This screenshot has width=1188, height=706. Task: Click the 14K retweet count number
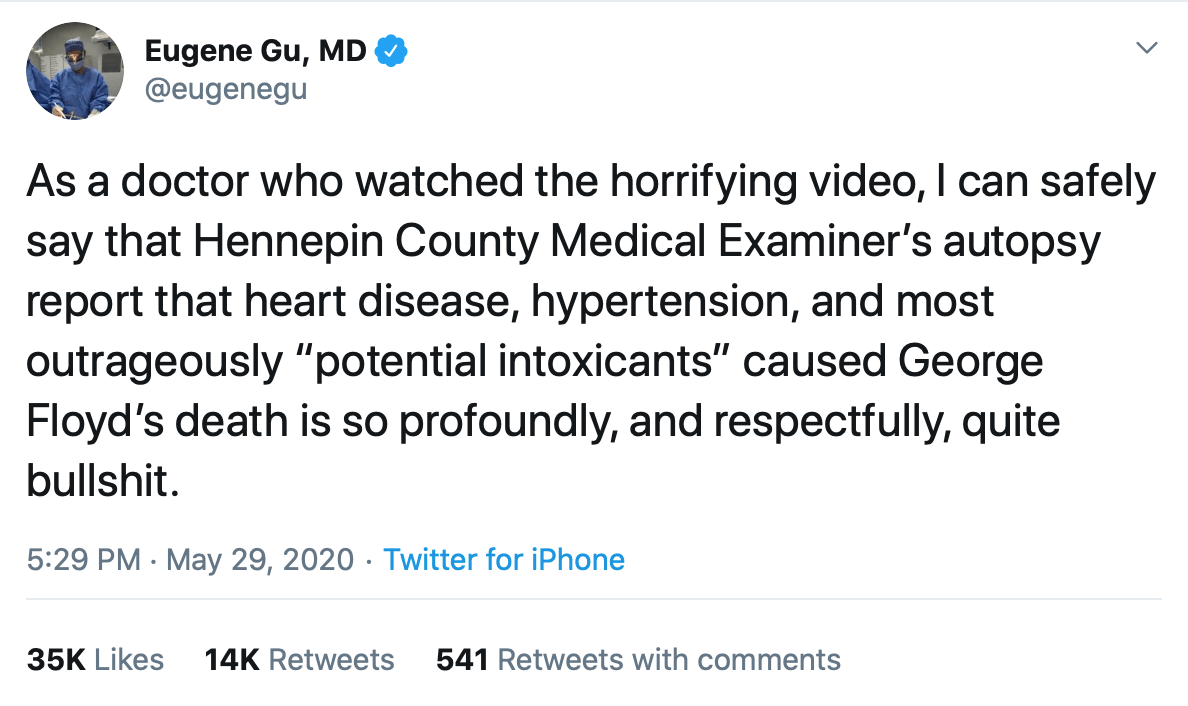[x=232, y=660]
